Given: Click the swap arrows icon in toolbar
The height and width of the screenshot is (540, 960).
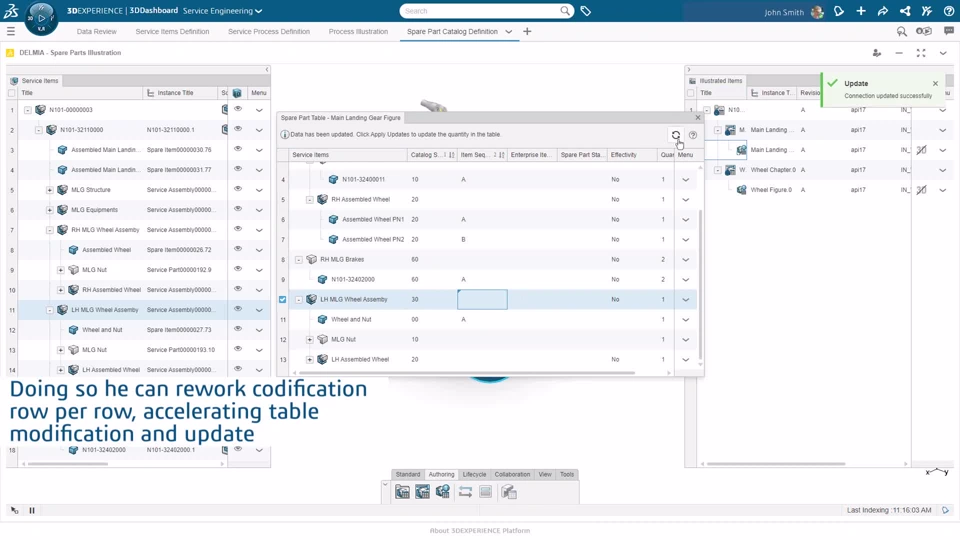Looking at the screenshot, I should tap(465, 492).
